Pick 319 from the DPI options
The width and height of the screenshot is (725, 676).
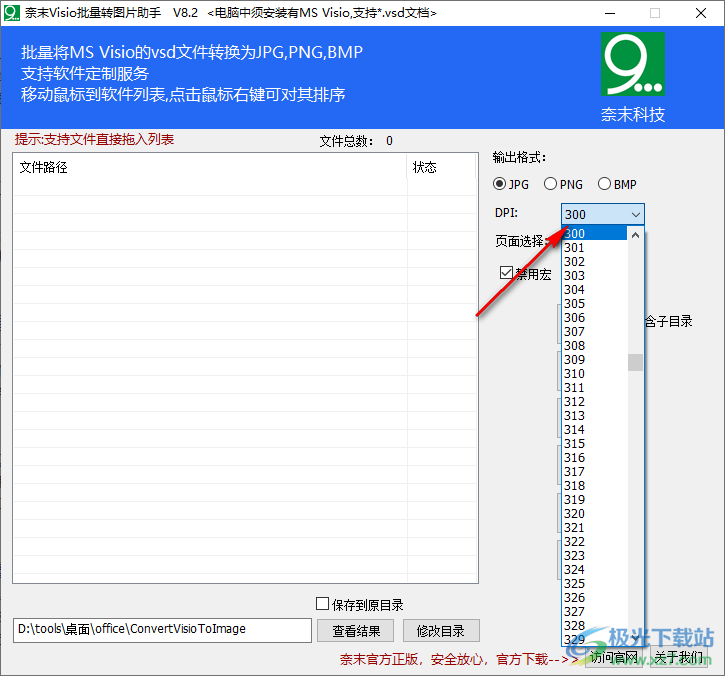coord(594,499)
